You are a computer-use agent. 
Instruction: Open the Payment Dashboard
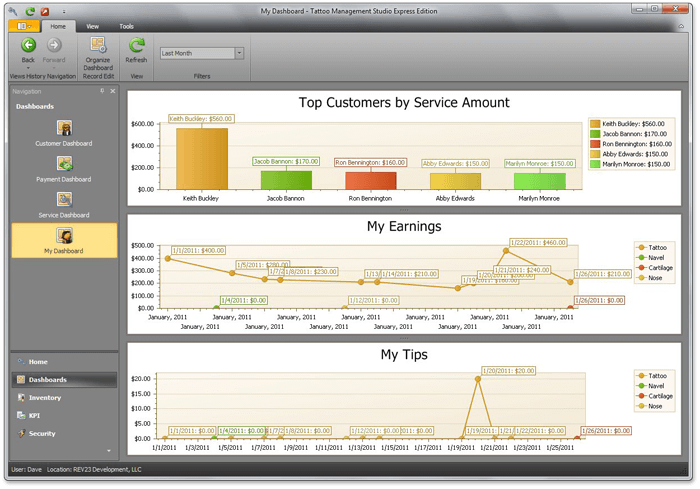click(x=64, y=164)
